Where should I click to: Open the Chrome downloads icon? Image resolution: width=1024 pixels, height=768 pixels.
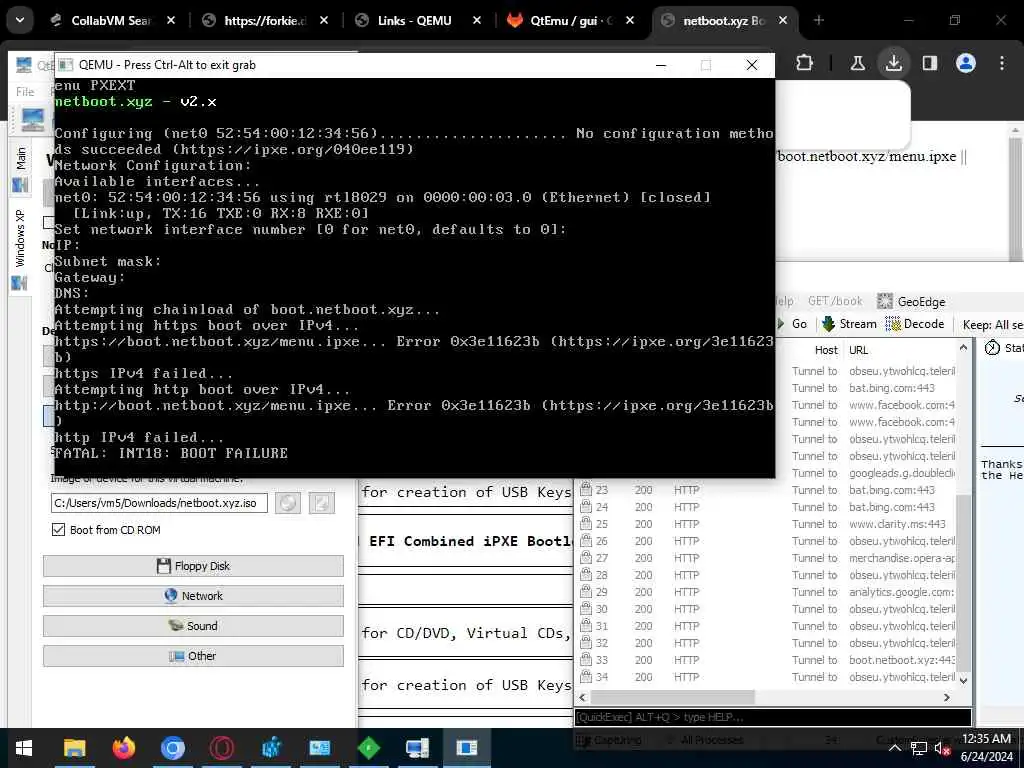893,63
